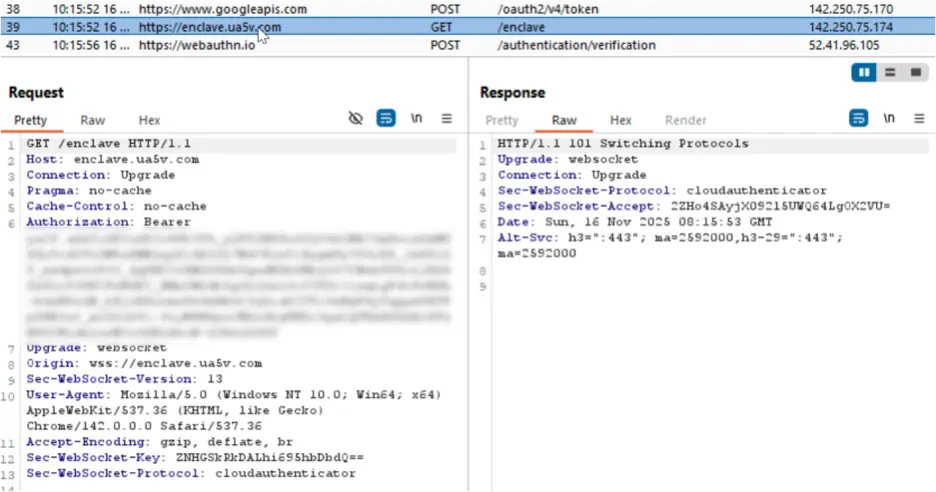Toggle line wrap in the Response panel
936x492 pixels.
pos(858,119)
